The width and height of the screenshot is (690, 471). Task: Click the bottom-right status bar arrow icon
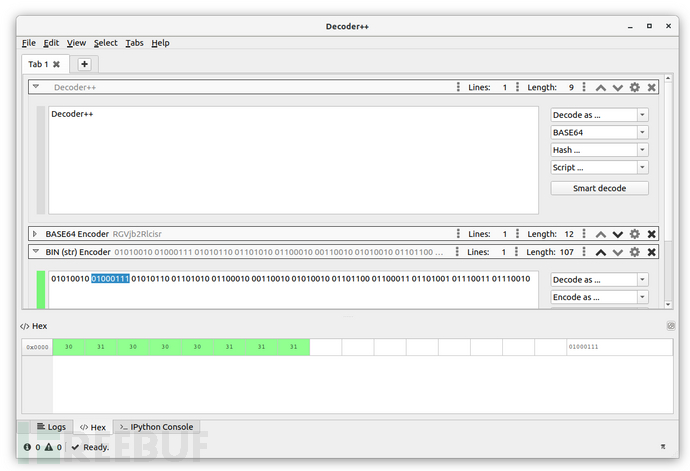(x=663, y=447)
